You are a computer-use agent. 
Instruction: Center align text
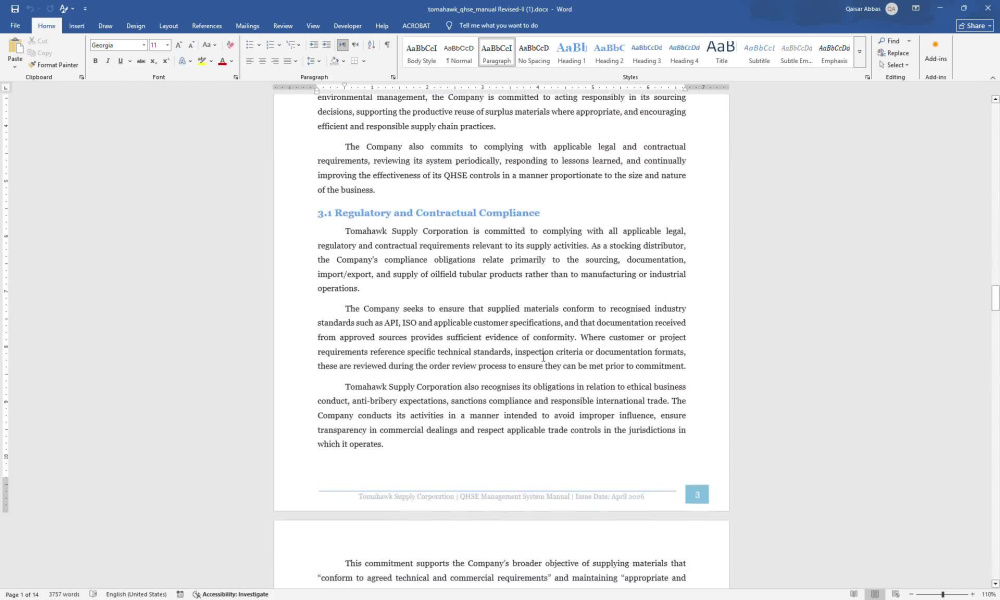click(x=262, y=61)
